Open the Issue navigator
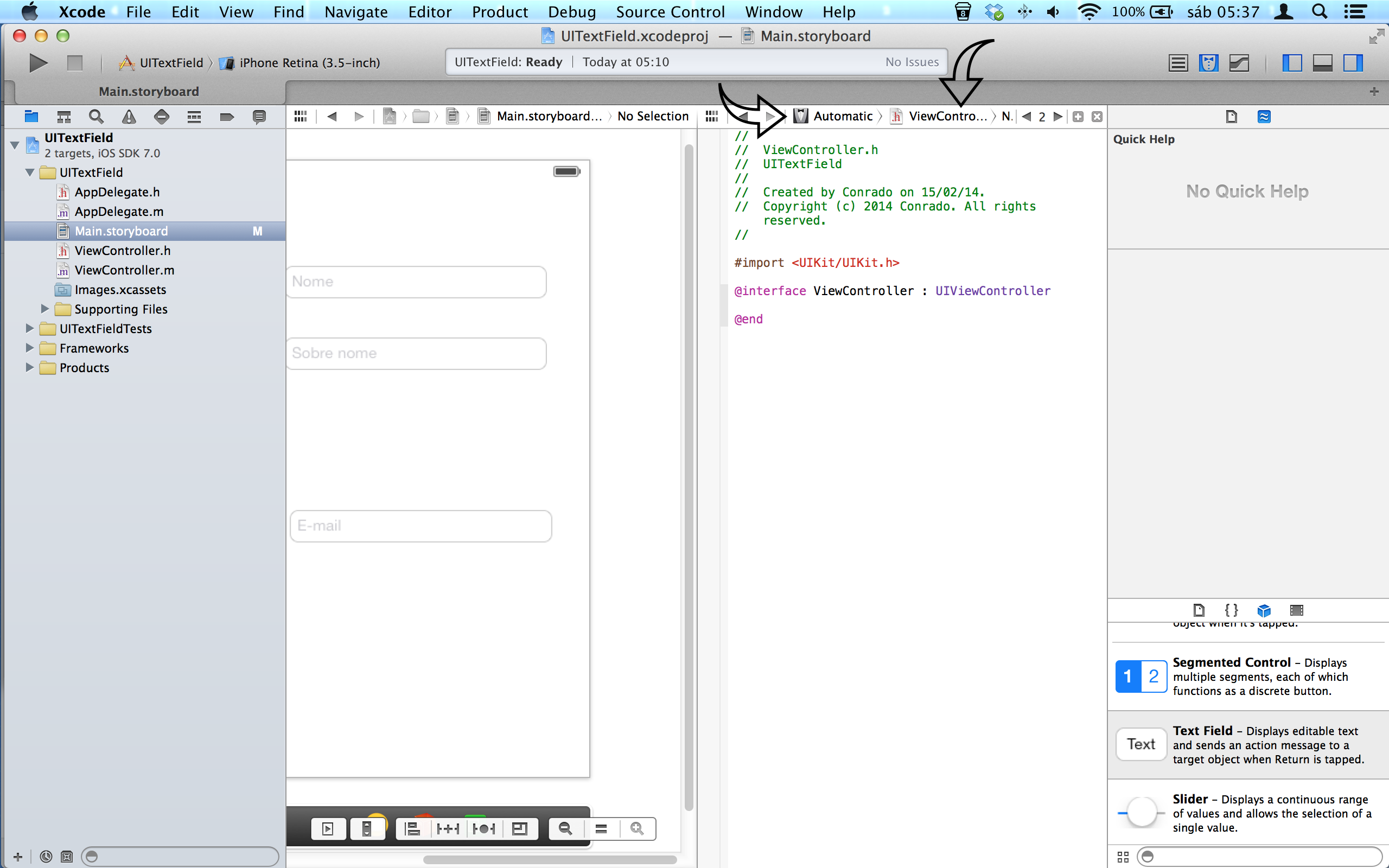Image resolution: width=1389 pixels, height=868 pixels. [x=129, y=117]
